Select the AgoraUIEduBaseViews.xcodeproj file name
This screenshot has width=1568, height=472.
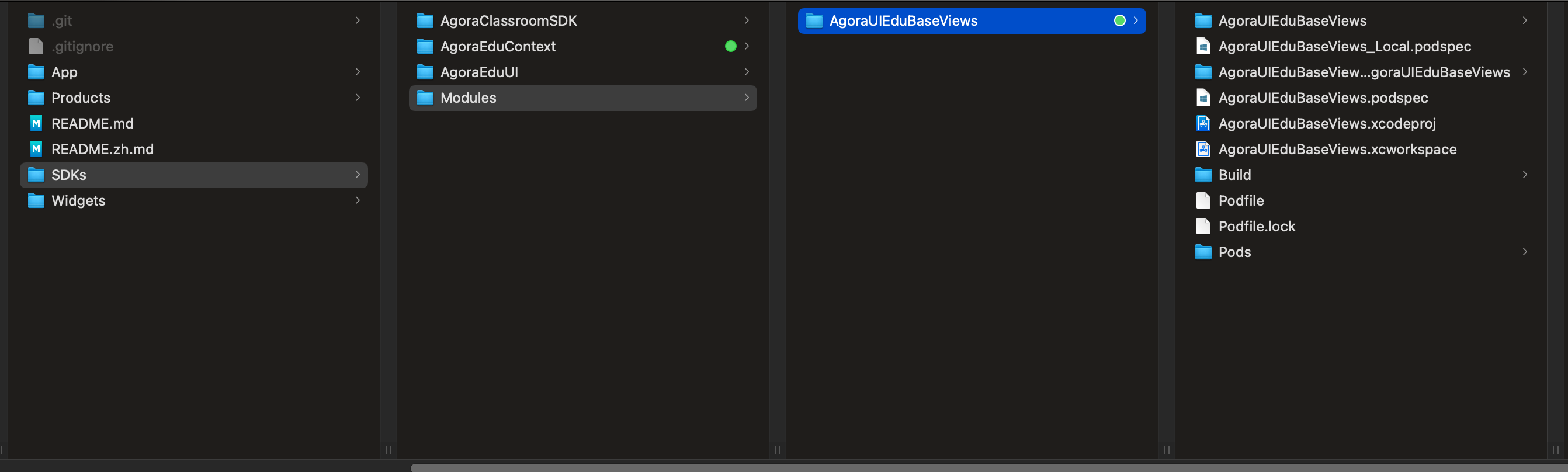1327,124
